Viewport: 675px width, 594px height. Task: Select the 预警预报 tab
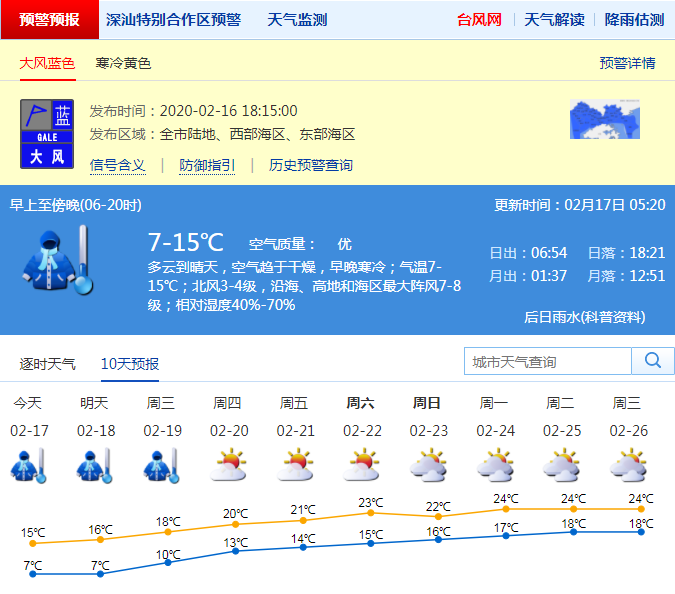pos(50,19)
